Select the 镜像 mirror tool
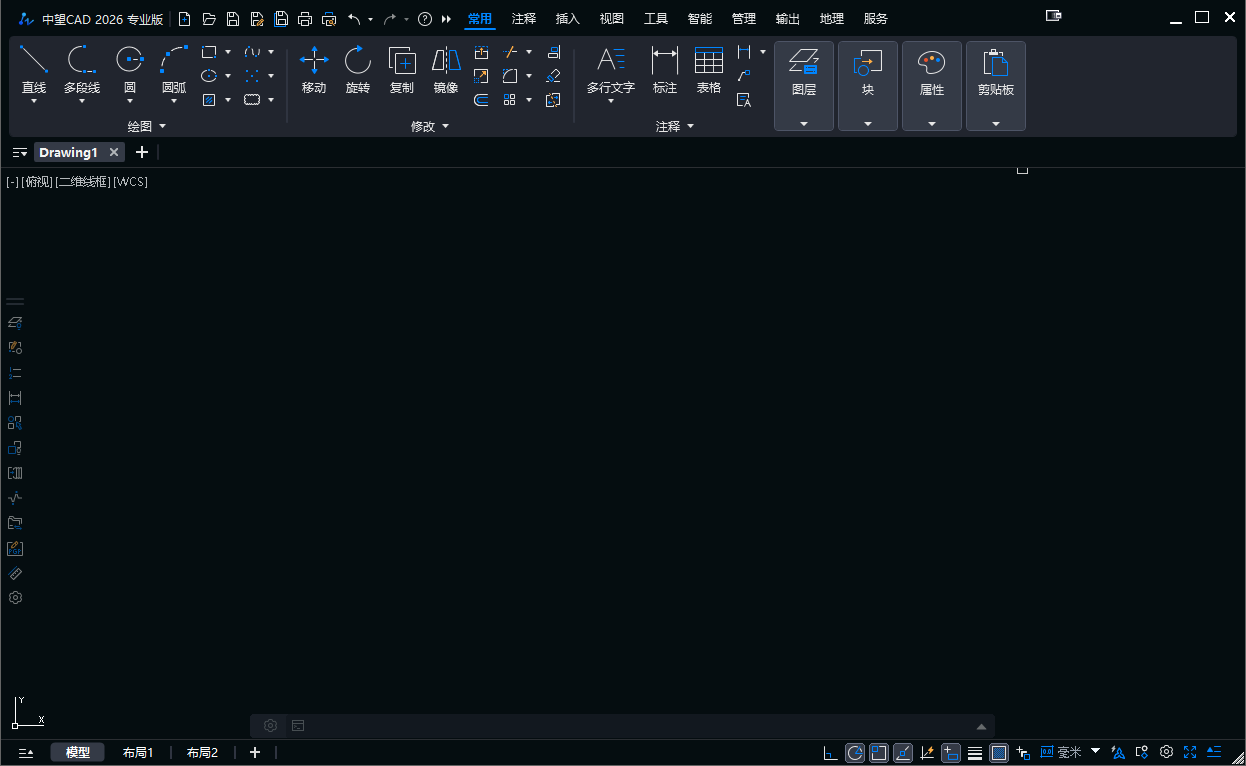 [x=446, y=72]
